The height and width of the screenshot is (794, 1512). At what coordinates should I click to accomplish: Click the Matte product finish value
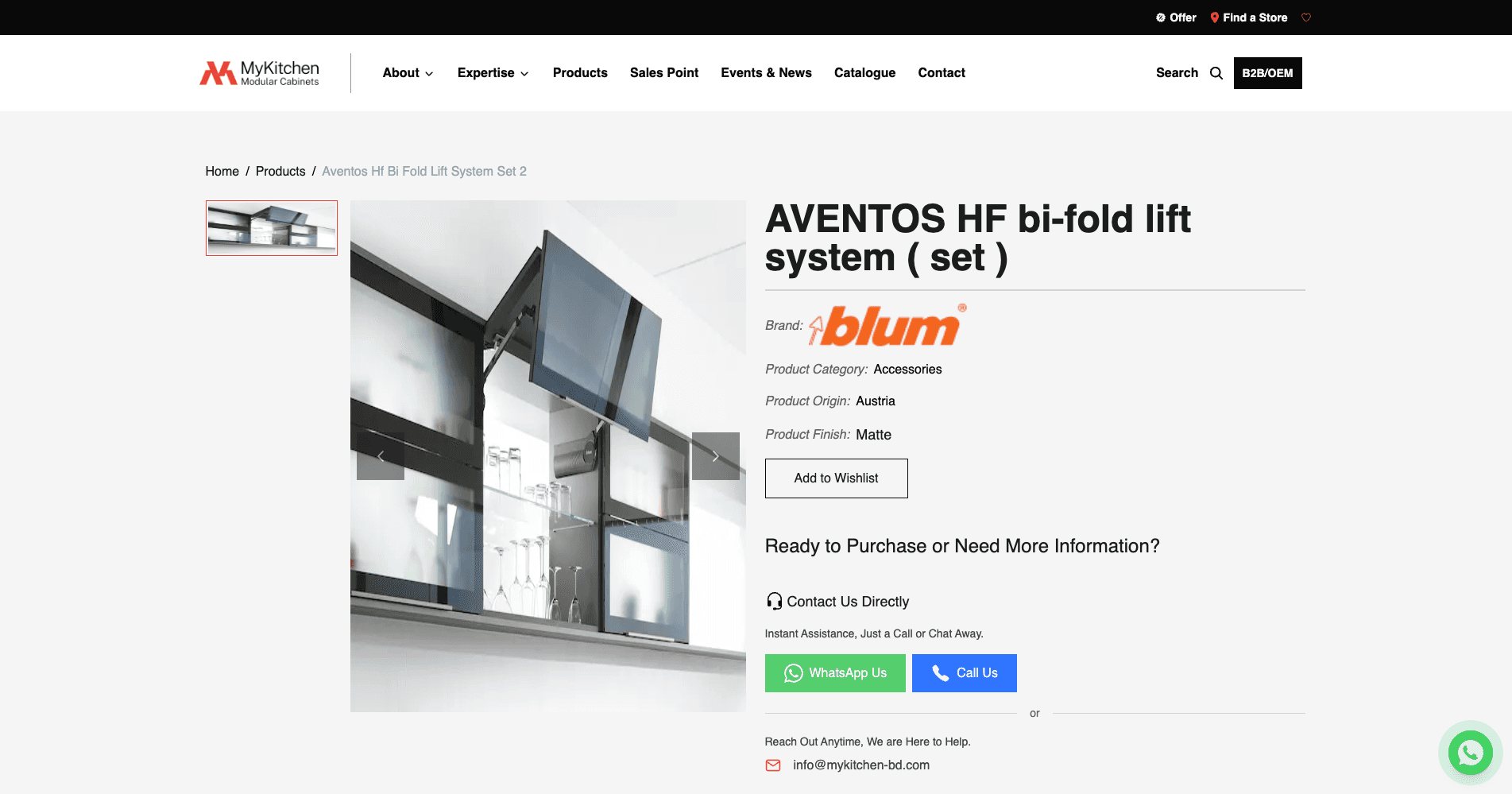(873, 435)
